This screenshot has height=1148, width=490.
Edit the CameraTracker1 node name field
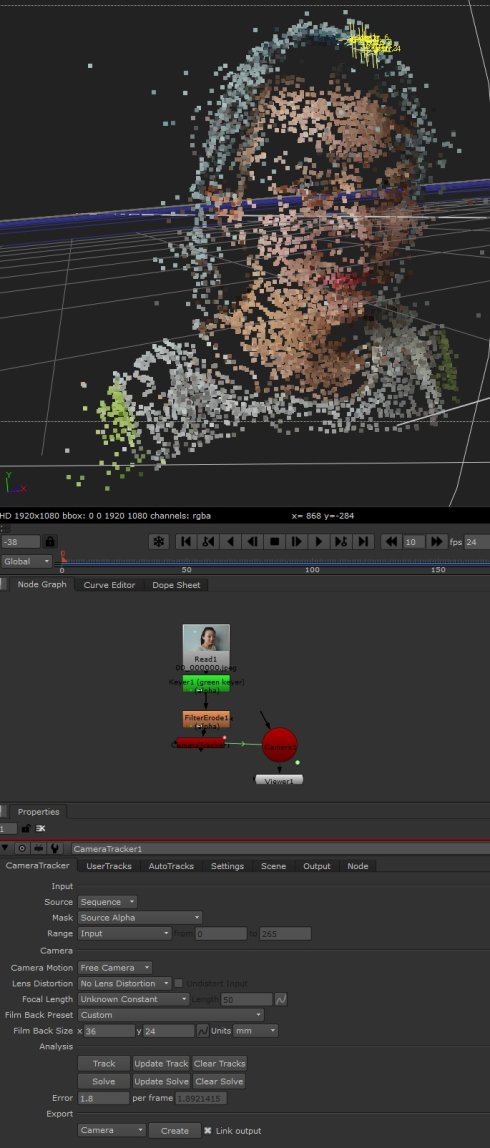tap(280, 849)
